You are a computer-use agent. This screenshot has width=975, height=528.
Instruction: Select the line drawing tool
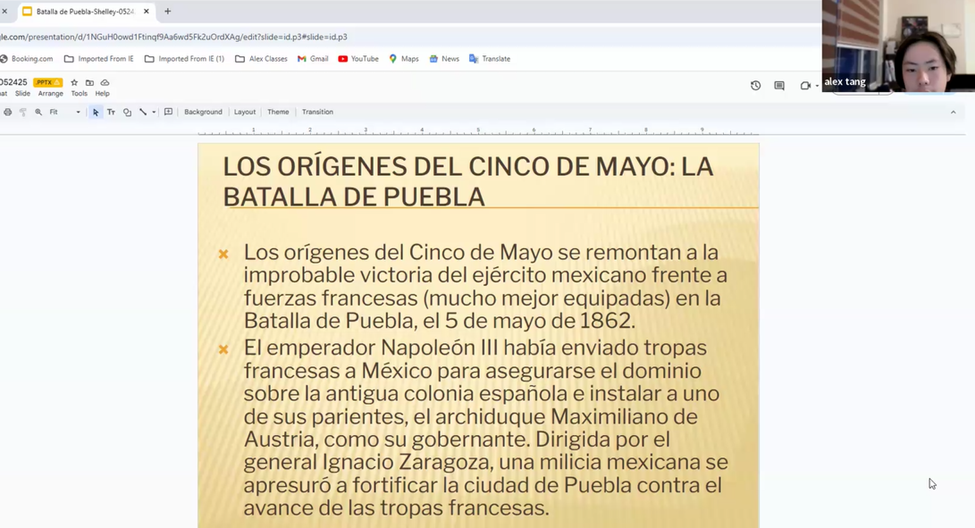tap(143, 112)
